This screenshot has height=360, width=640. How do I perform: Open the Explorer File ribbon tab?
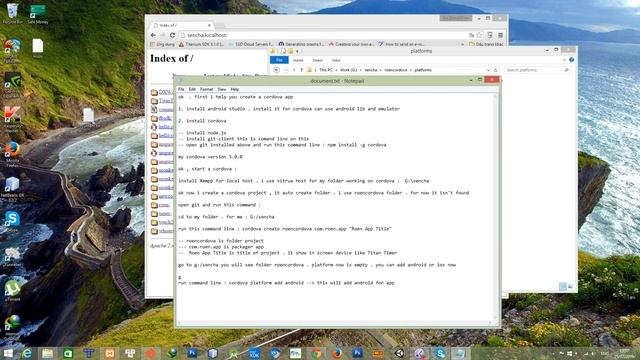(x=279, y=60)
